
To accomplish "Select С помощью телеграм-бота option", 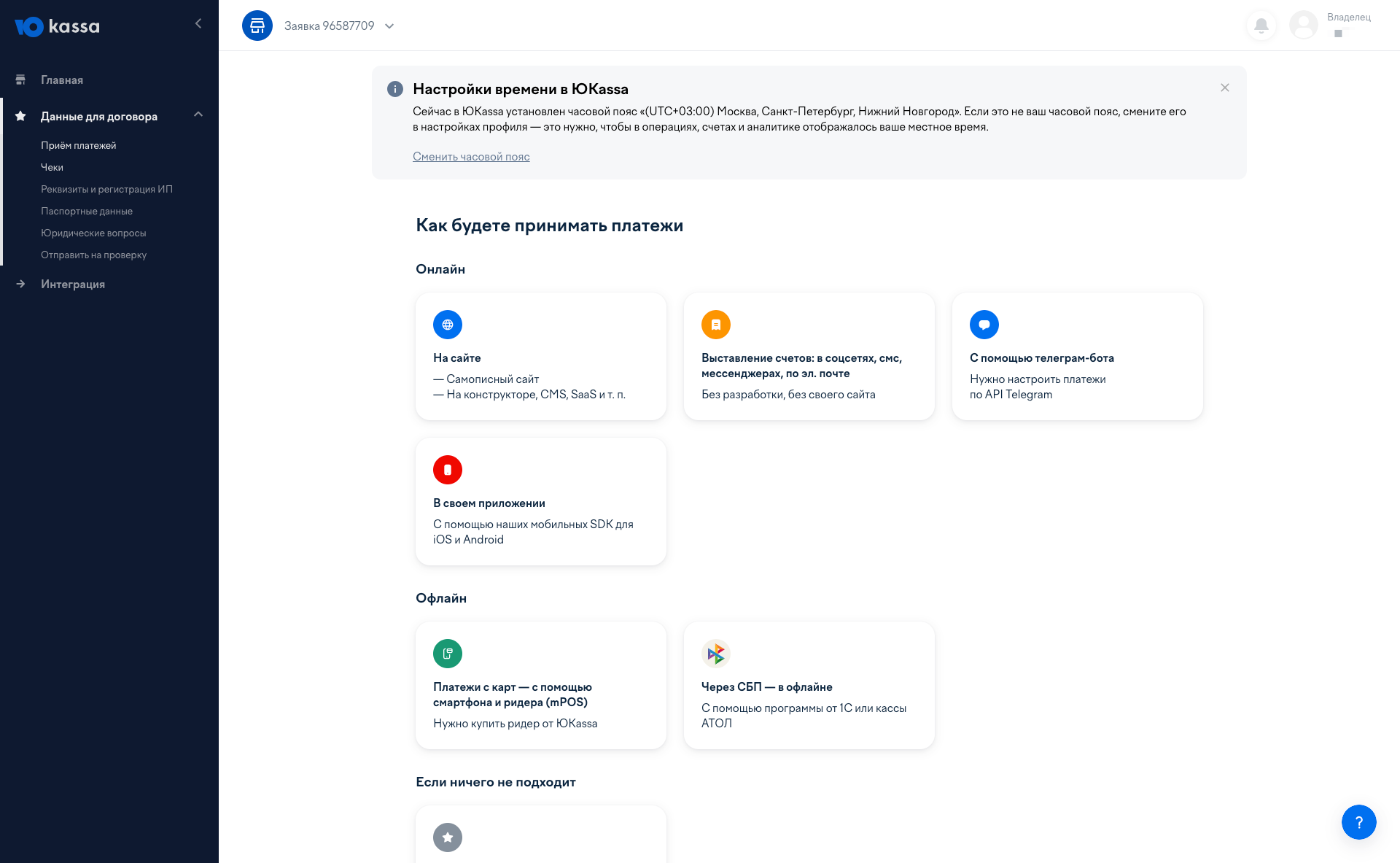I will (1078, 357).
